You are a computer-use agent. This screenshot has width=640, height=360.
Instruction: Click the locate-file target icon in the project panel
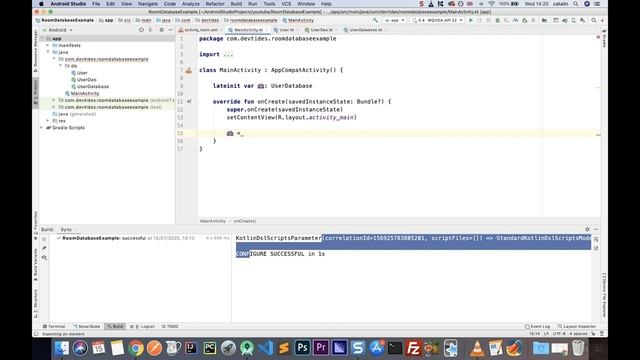pyautogui.click(x=141, y=30)
